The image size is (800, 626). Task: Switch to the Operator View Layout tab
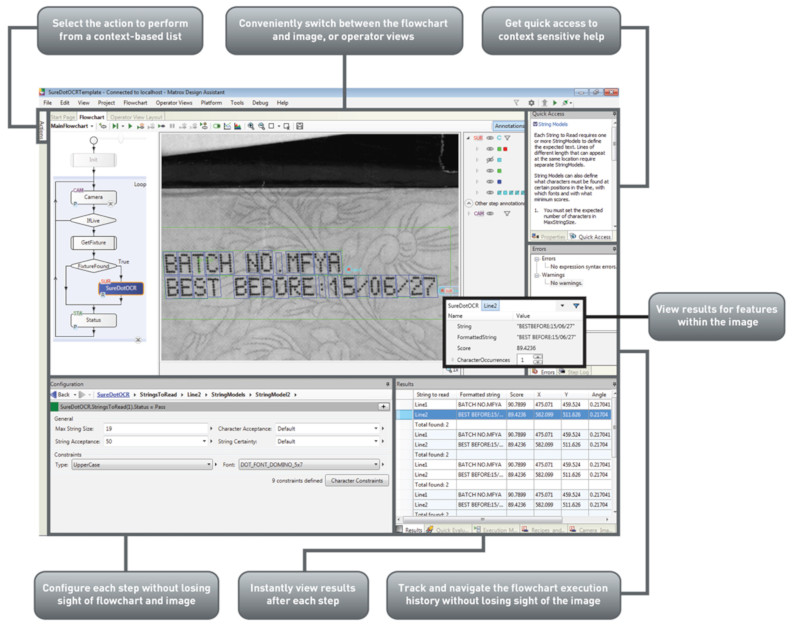(136, 117)
